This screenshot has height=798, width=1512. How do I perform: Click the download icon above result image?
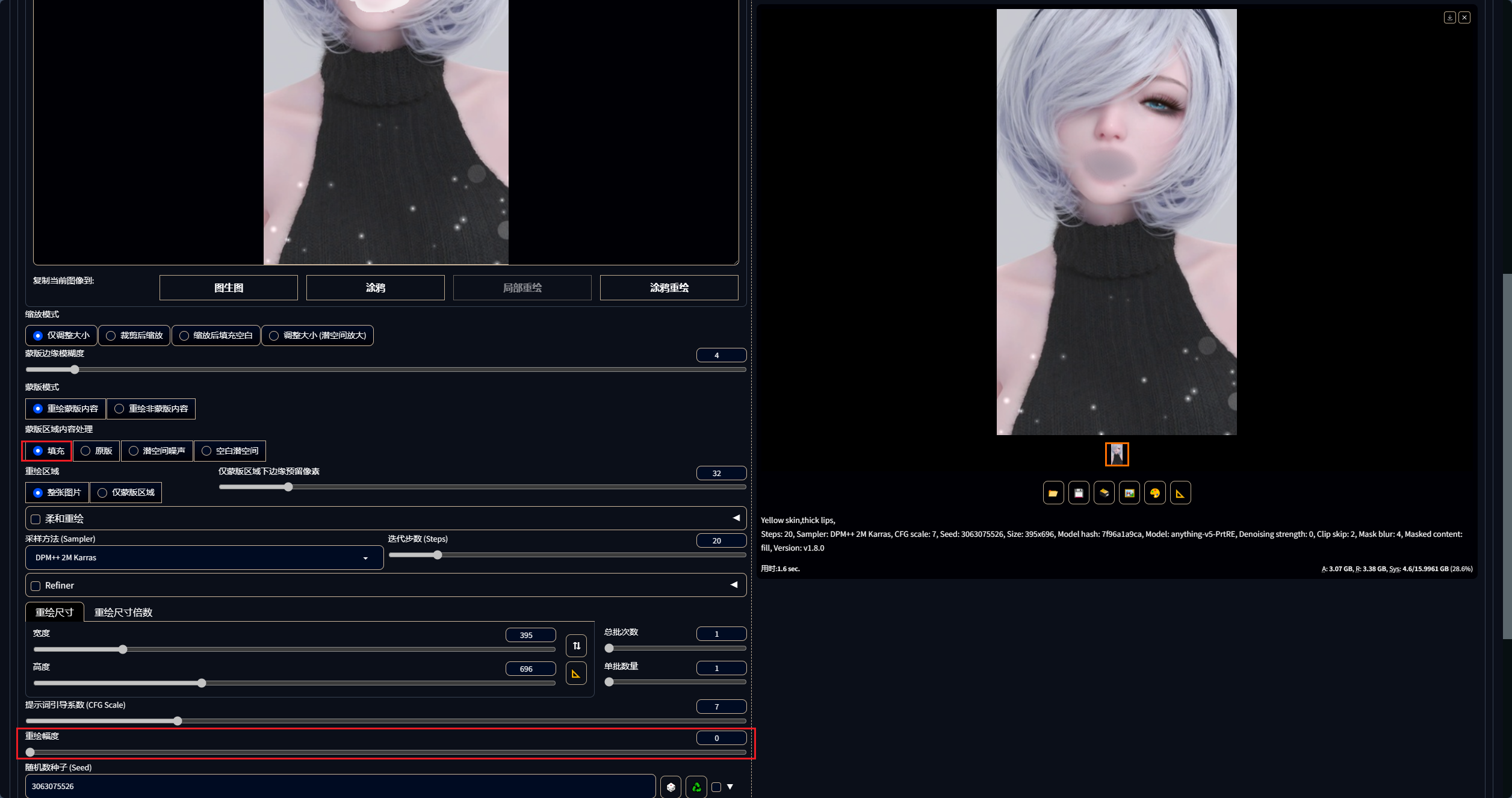pyautogui.click(x=1449, y=17)
